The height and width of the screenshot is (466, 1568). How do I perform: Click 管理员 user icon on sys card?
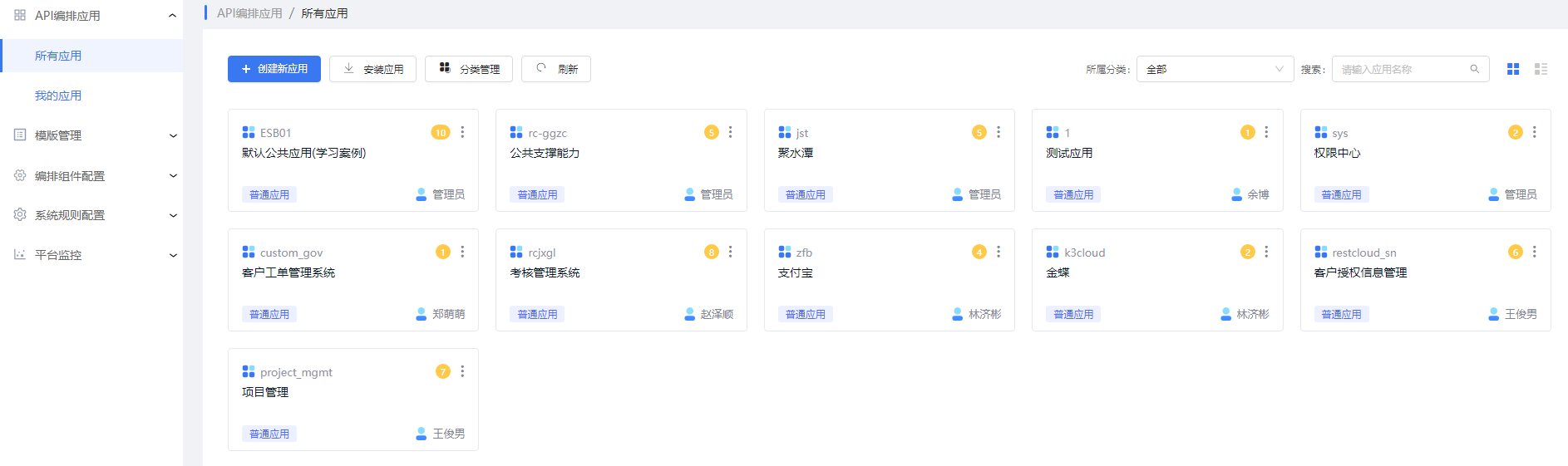[1494, 194]
